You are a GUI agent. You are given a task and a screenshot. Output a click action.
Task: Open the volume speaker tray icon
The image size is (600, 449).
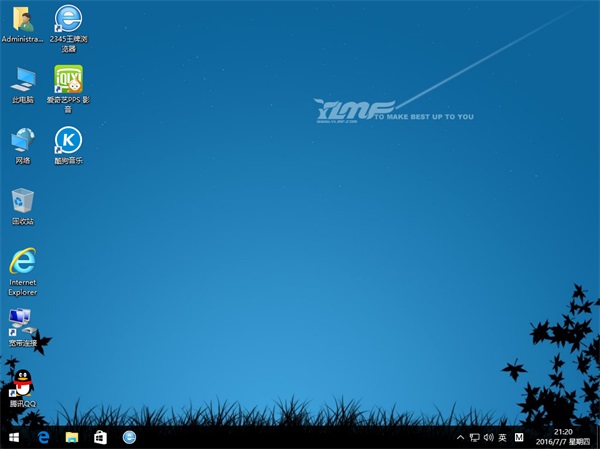click(487, 438)
